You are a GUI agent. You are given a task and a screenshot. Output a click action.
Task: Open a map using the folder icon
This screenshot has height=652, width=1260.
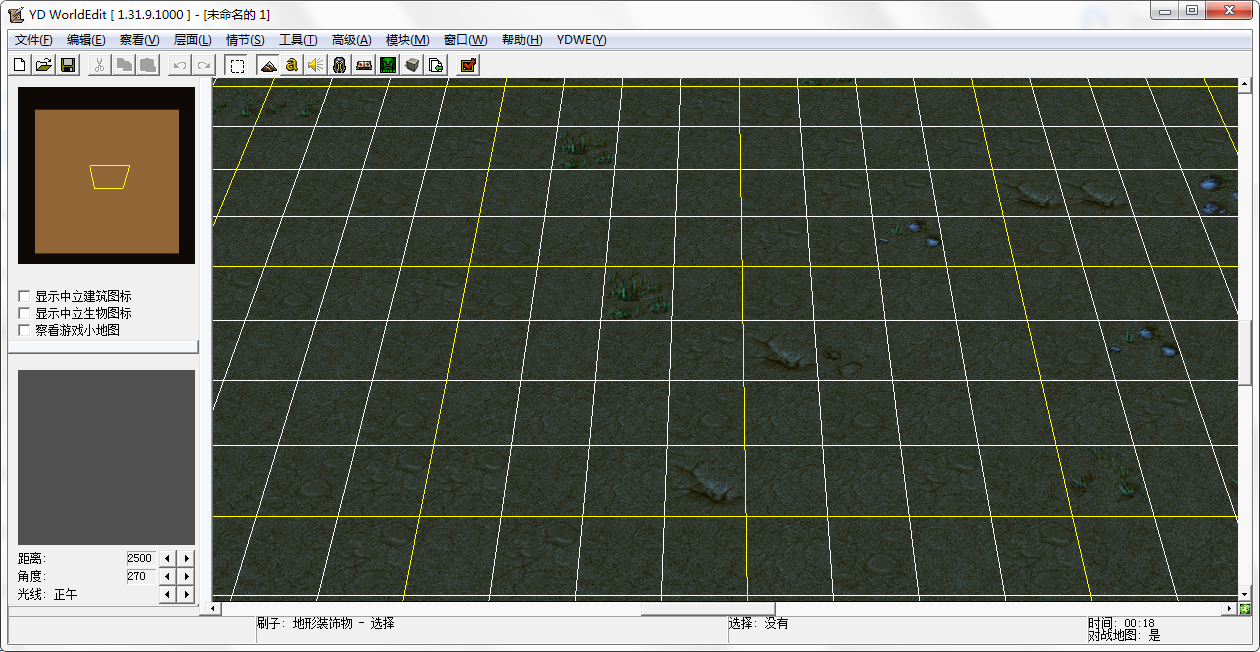click(43, 65)
